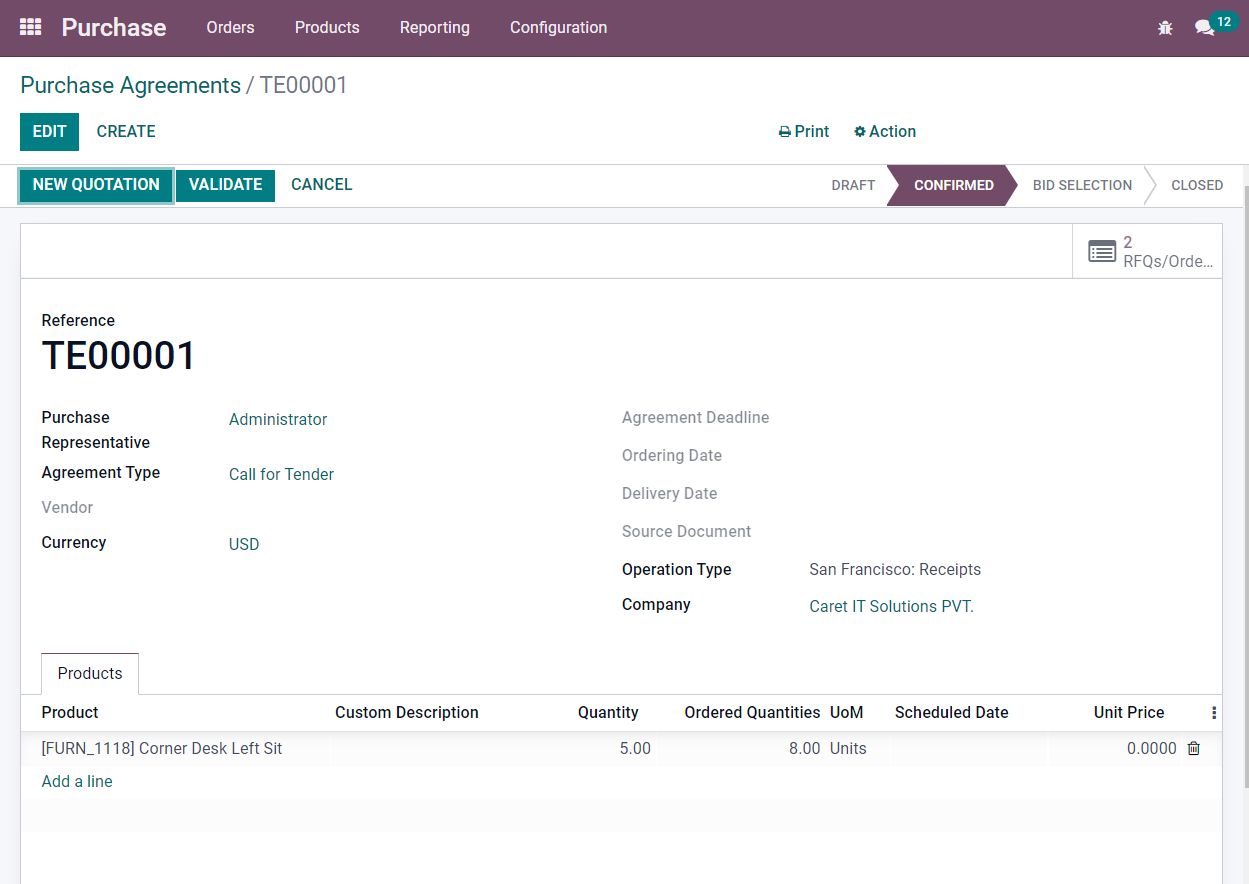The width and height of the screenshot is (1249, 884).
Task: Delete the Corner Desk Left Sit line
Action: [x=1193, y=748]
